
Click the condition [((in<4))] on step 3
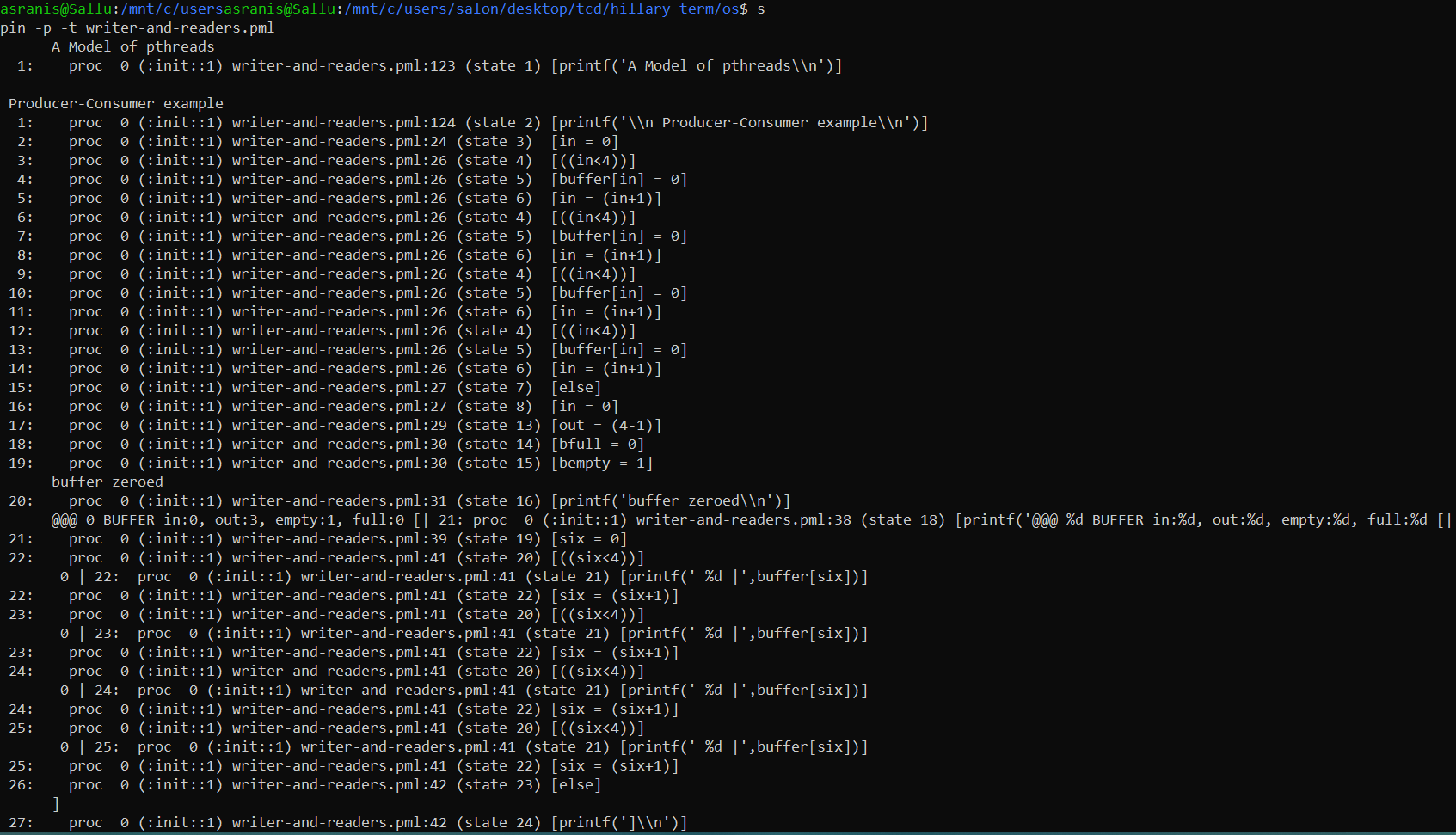point(592,160)
